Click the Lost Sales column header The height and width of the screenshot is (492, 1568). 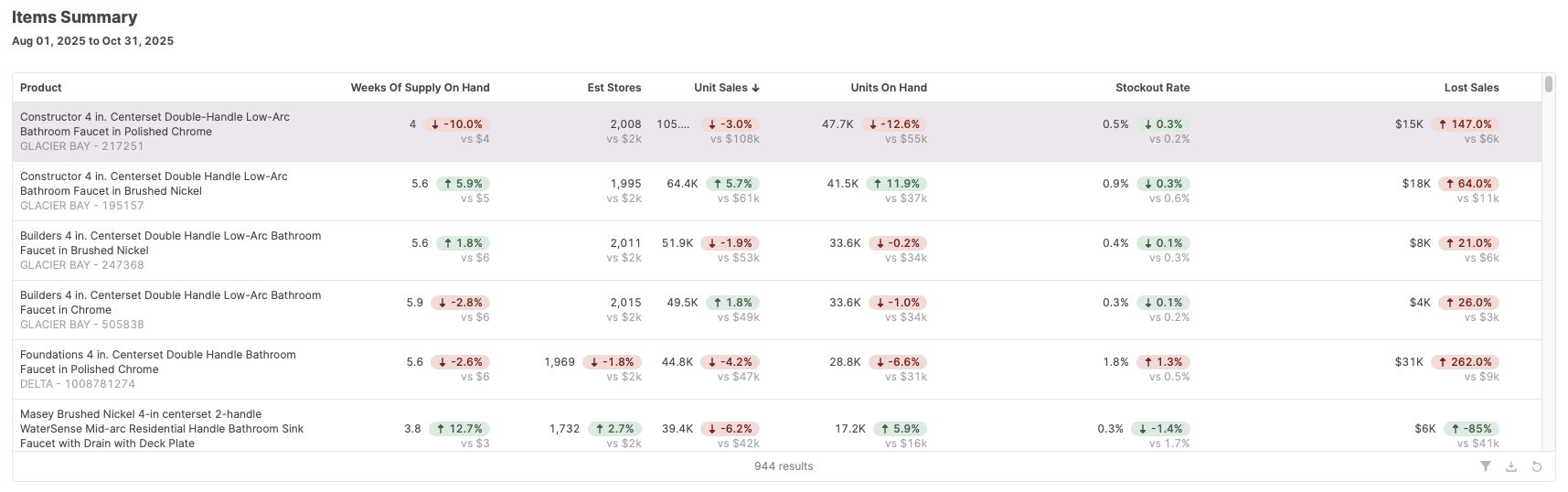(1471, 88)
